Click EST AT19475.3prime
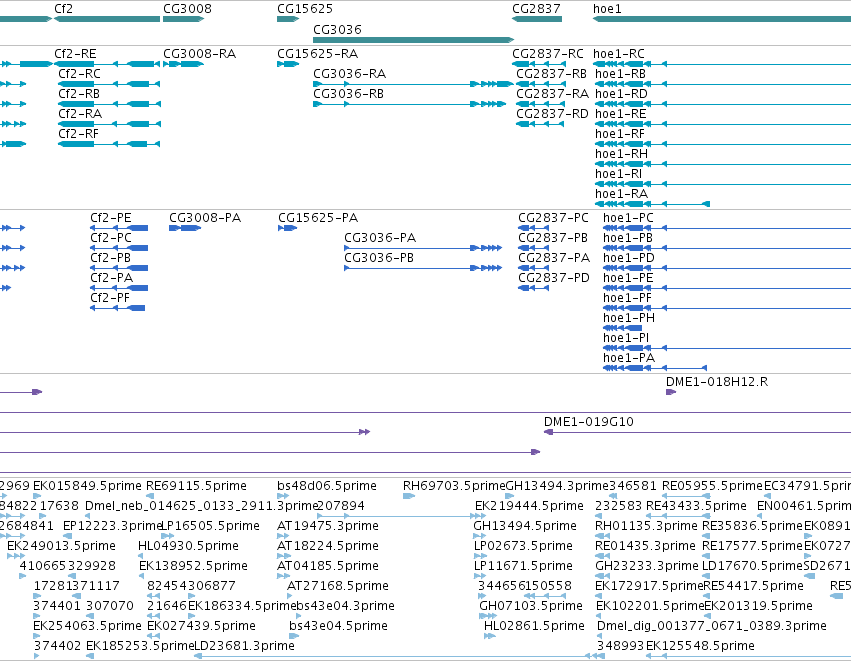The width and height of the screenshot is (851, 661). [328, 526]
